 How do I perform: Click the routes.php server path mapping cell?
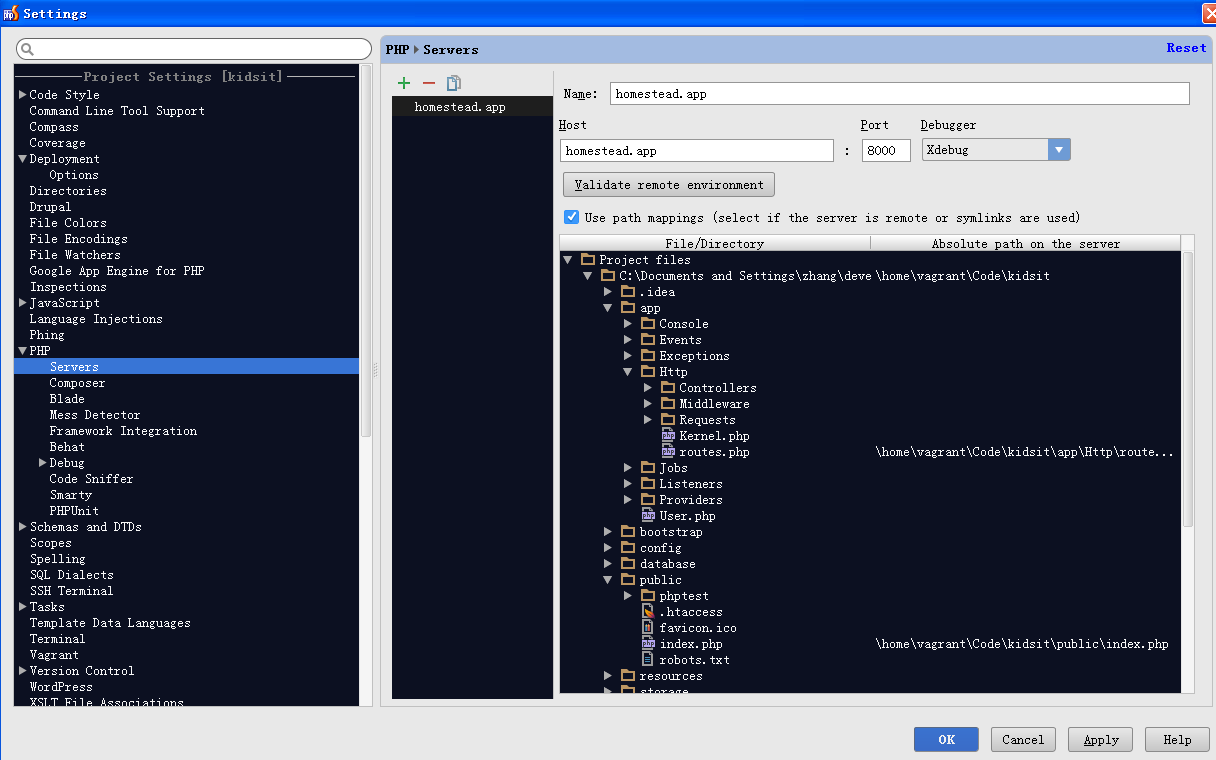pos(1026,452)
